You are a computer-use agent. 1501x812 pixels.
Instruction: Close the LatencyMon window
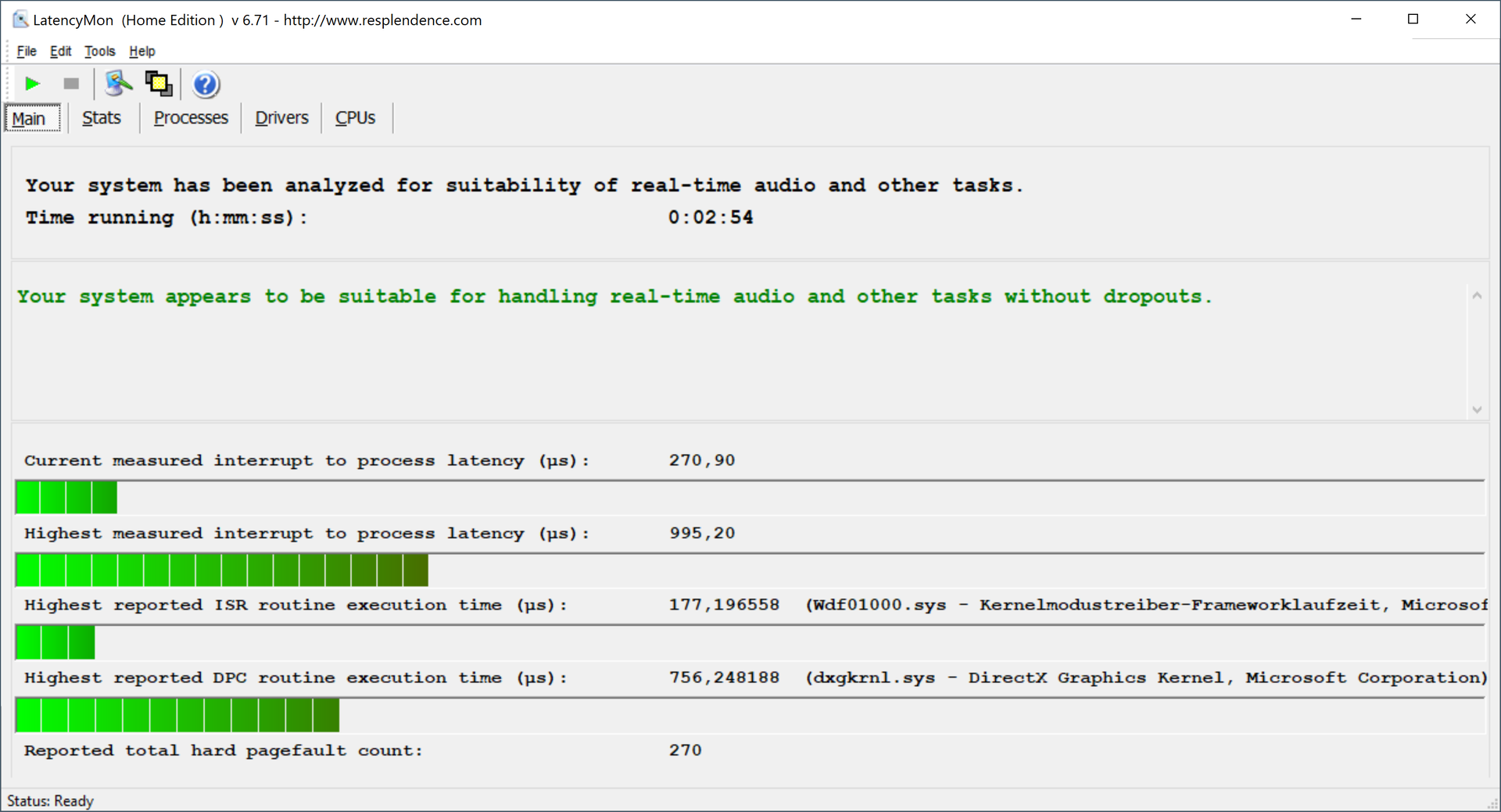1471,19
